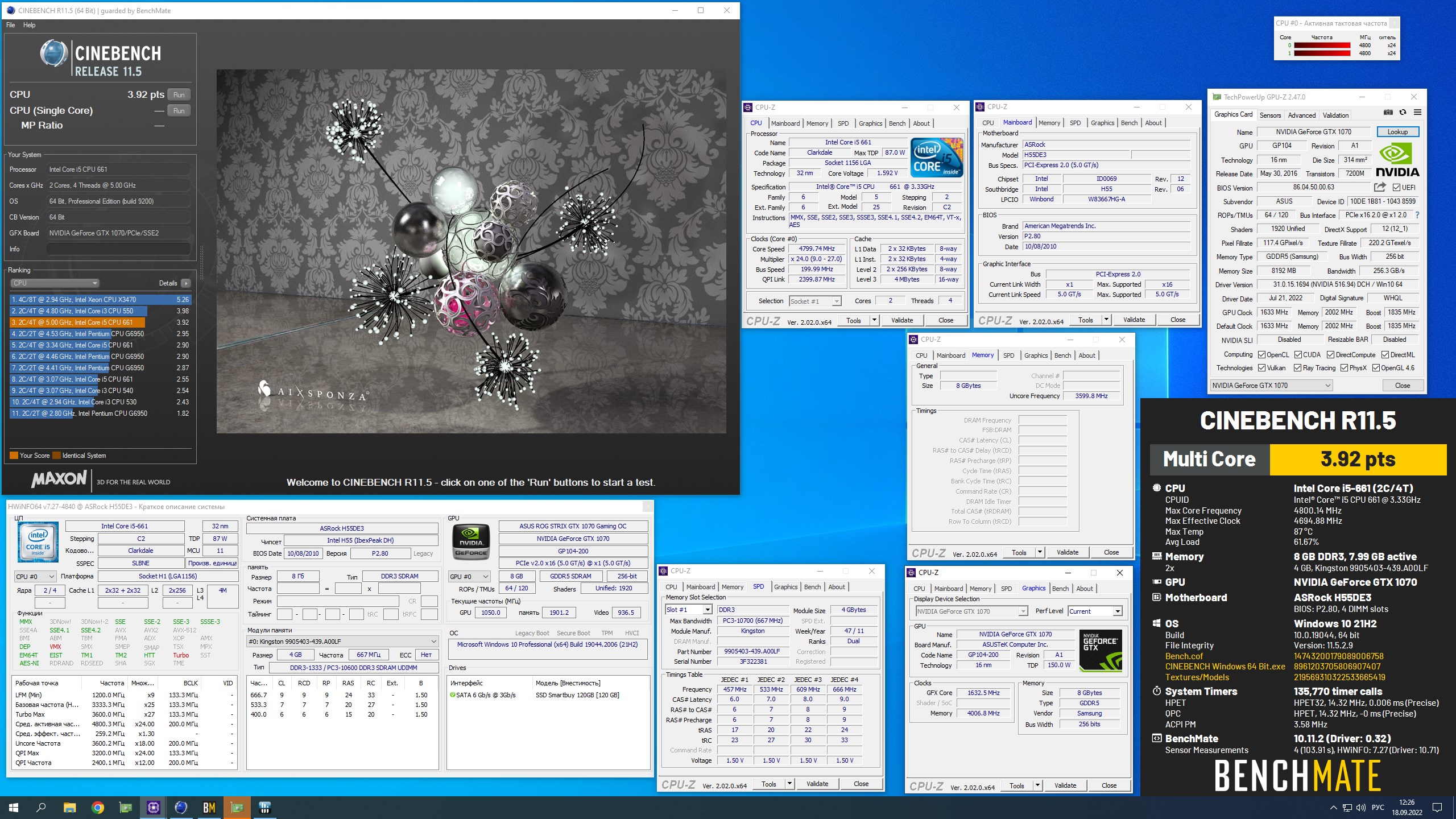Click the GeForce GTX logo in CPU-Z Graphics

pos(1101,650)
